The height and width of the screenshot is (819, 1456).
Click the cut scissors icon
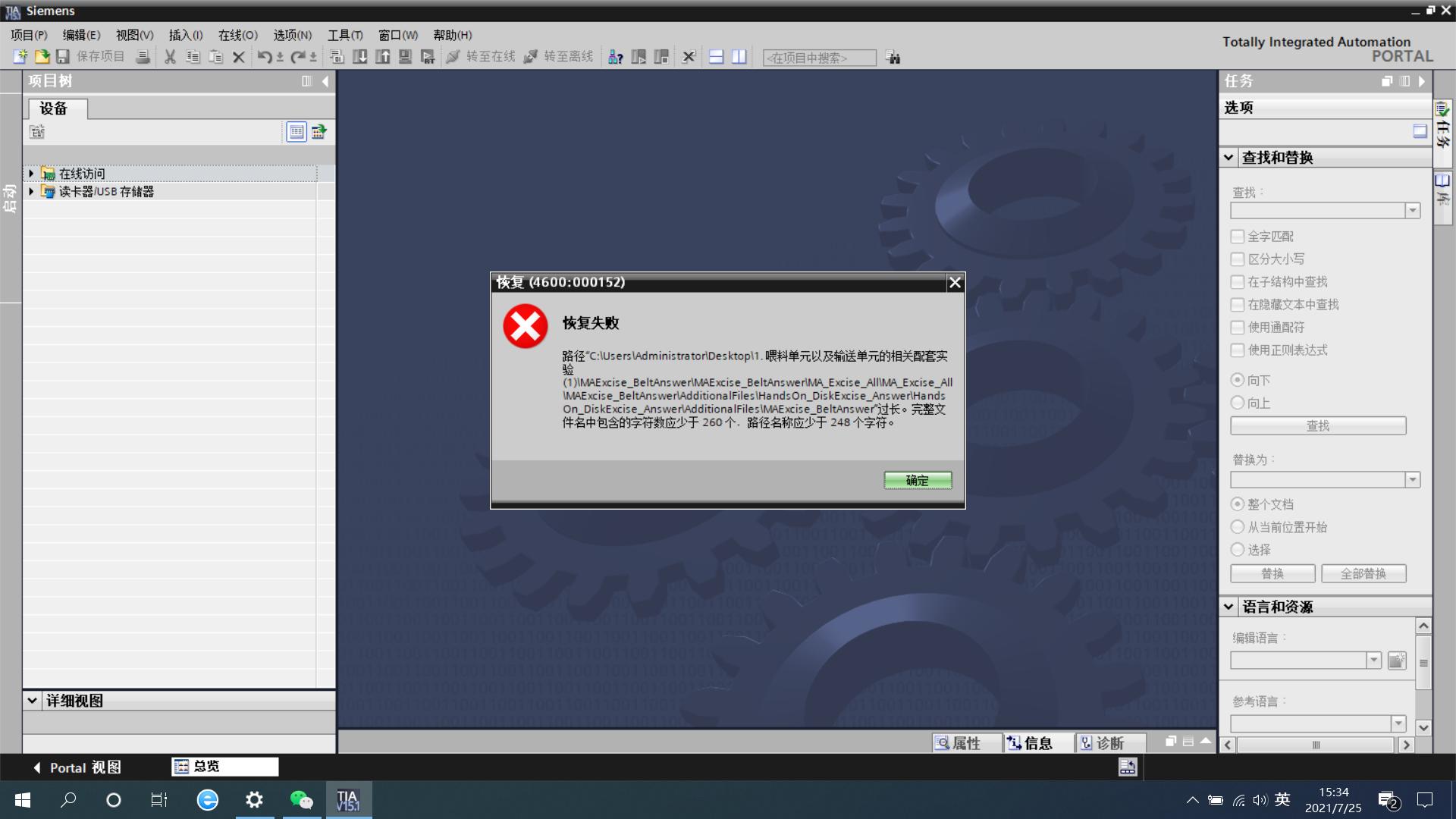point(170,57)
